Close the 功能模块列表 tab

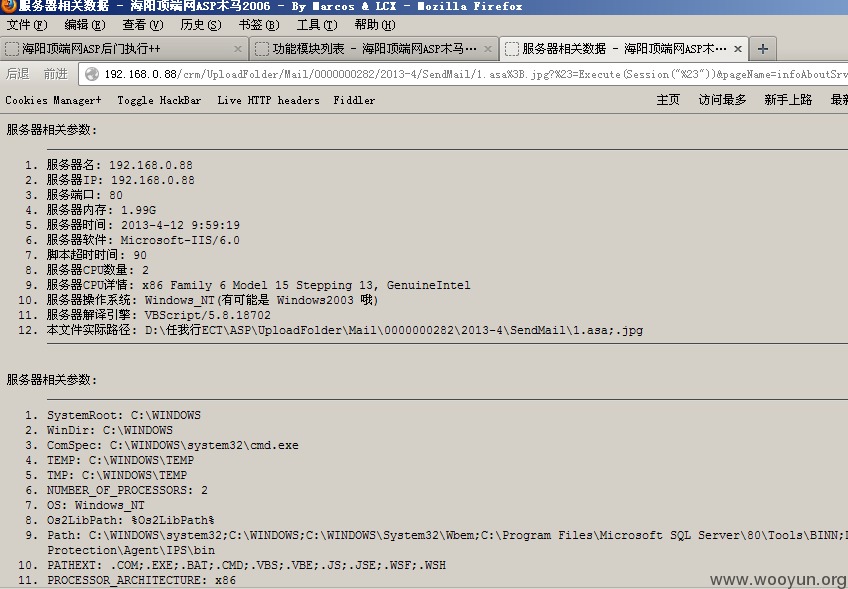coord(487,49)
